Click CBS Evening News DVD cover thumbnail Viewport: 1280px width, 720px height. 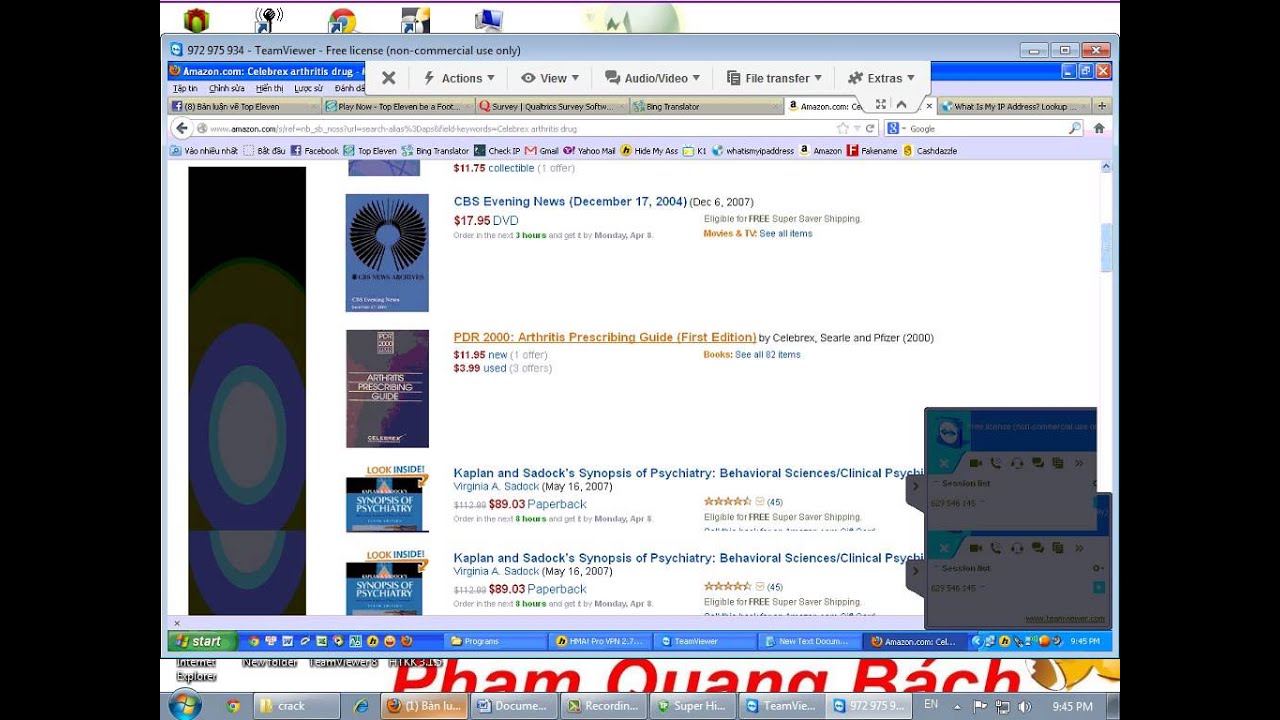[387, 253]
